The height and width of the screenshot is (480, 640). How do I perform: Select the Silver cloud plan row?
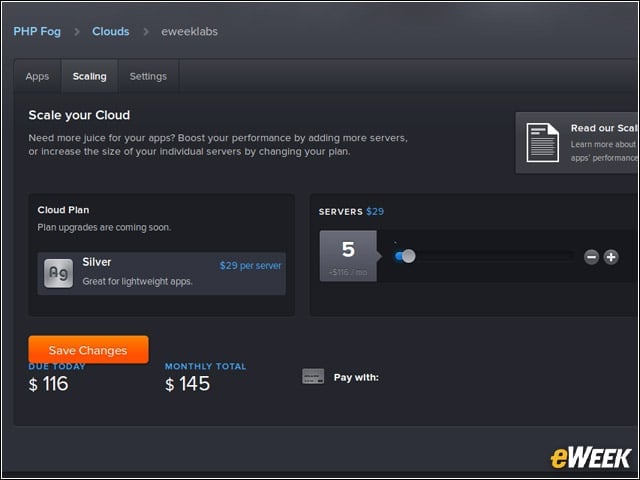161,273
